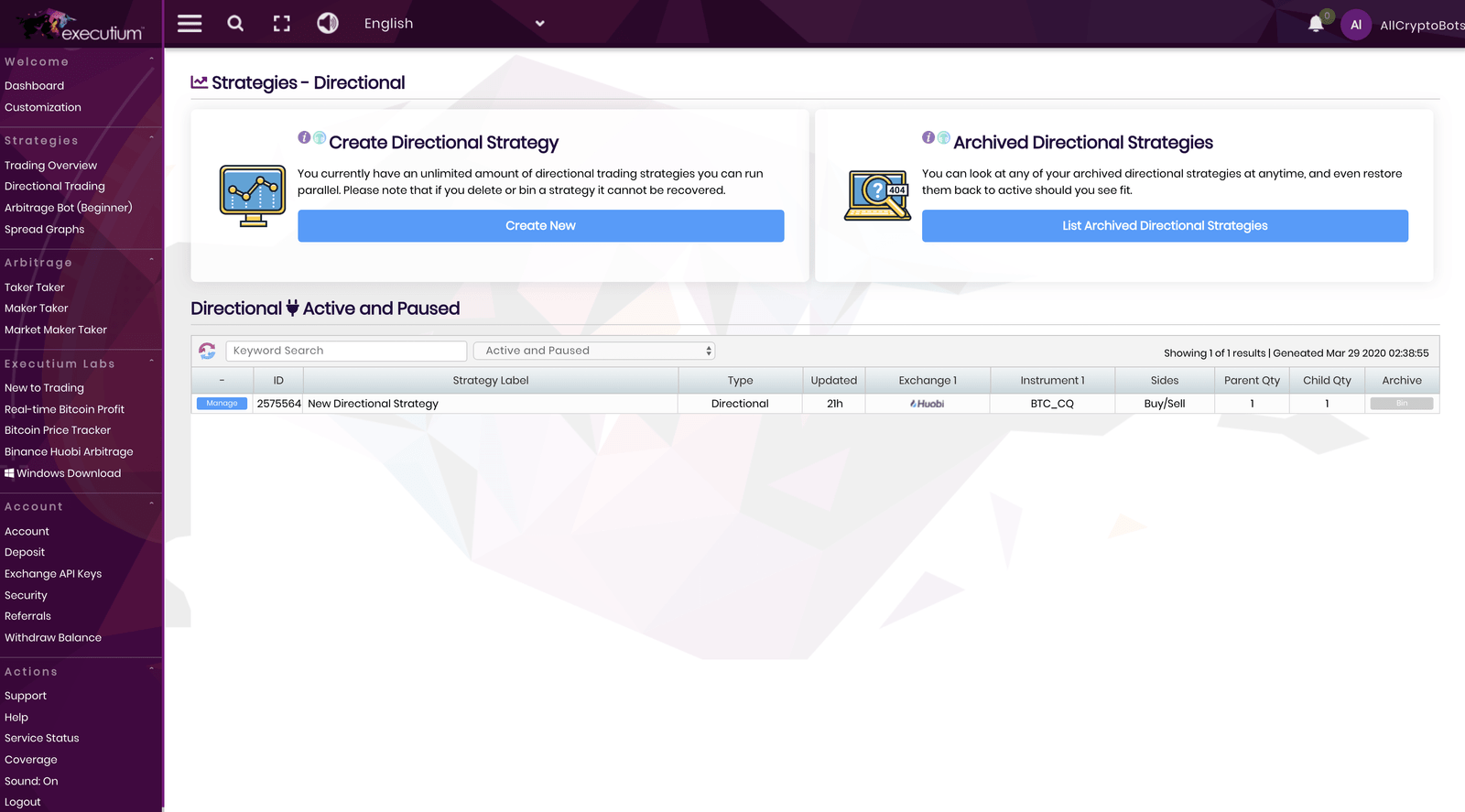Click List Archived Directional Strategies button
Screen dimensions: 1465x812
(x=1165, y=226)
